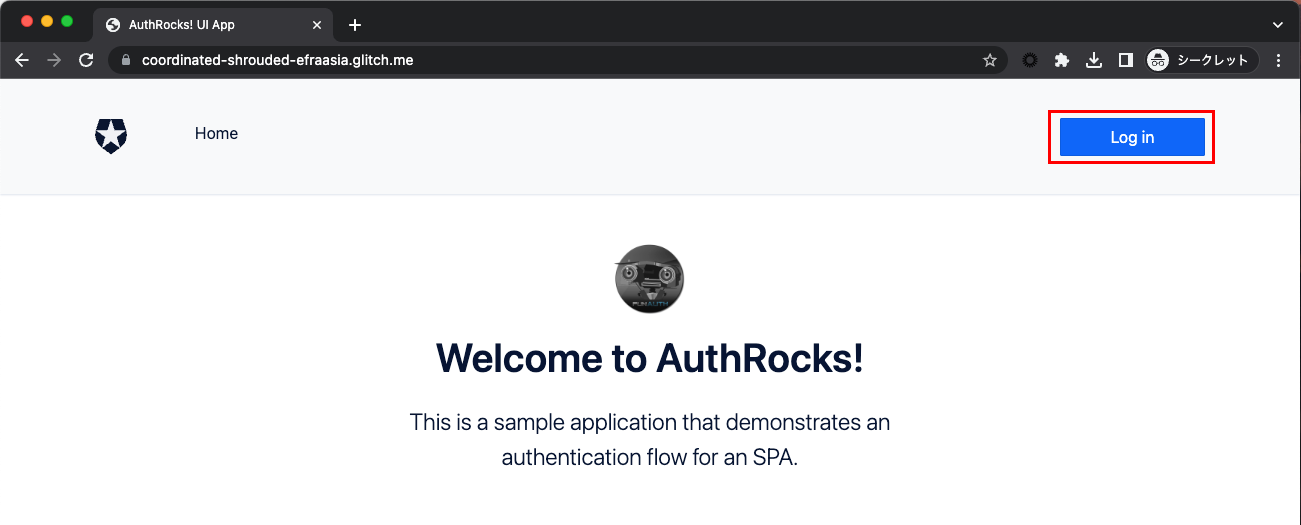The image size is (1301, 525).
Task: Open the シークレット incognito profile menu
Action: (1201, 60)
